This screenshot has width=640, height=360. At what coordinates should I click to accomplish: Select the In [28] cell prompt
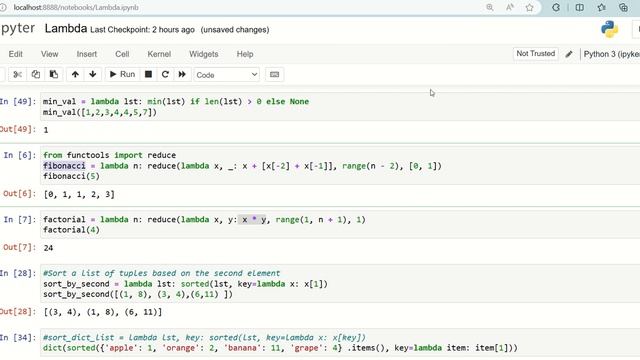click(x=18, y=273)
